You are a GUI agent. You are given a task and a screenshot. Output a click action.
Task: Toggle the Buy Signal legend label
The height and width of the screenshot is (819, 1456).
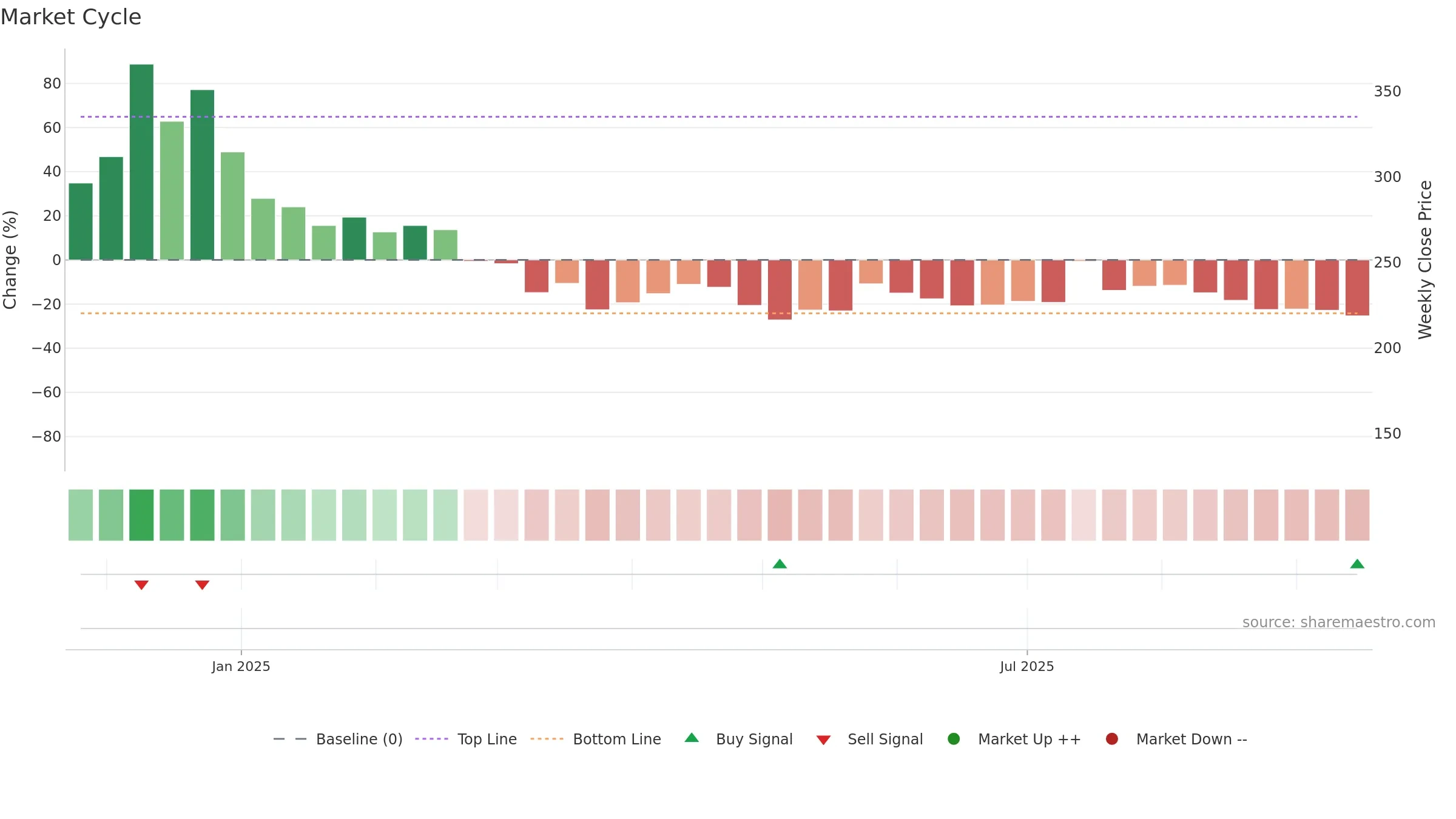click(x=754, y=740)
